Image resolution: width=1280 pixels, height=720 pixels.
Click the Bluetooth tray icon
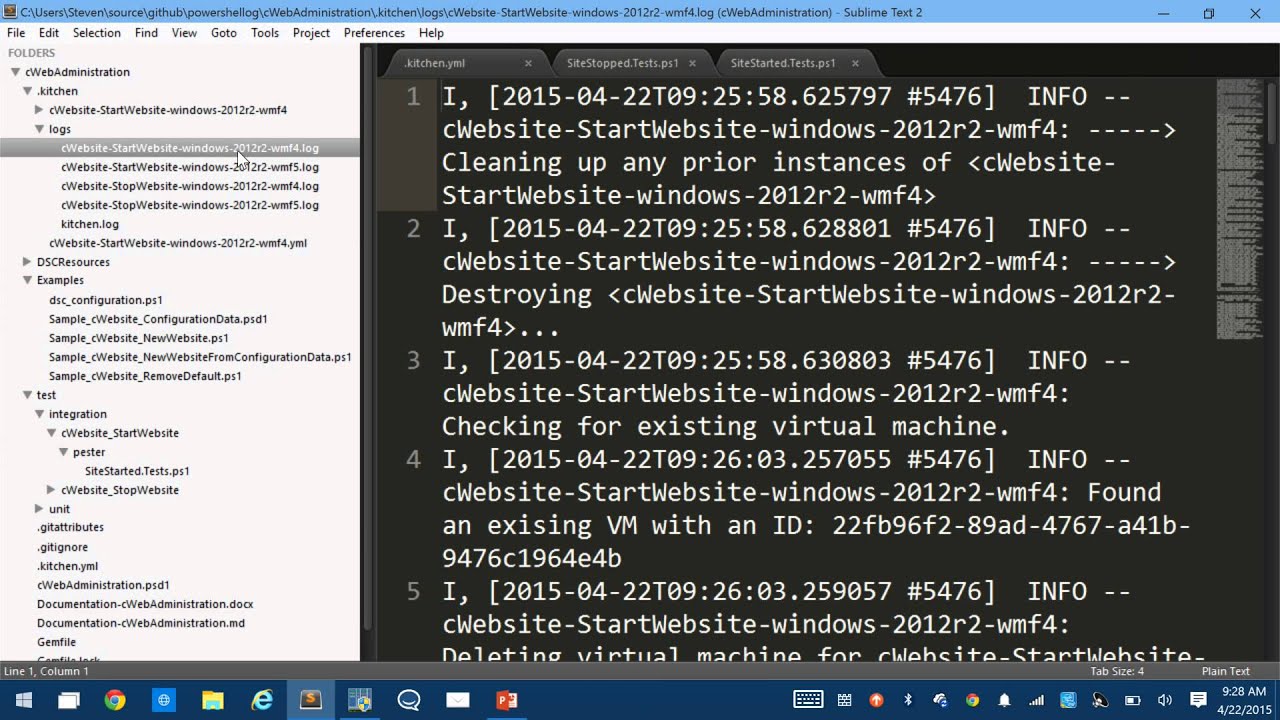[908, 700]
